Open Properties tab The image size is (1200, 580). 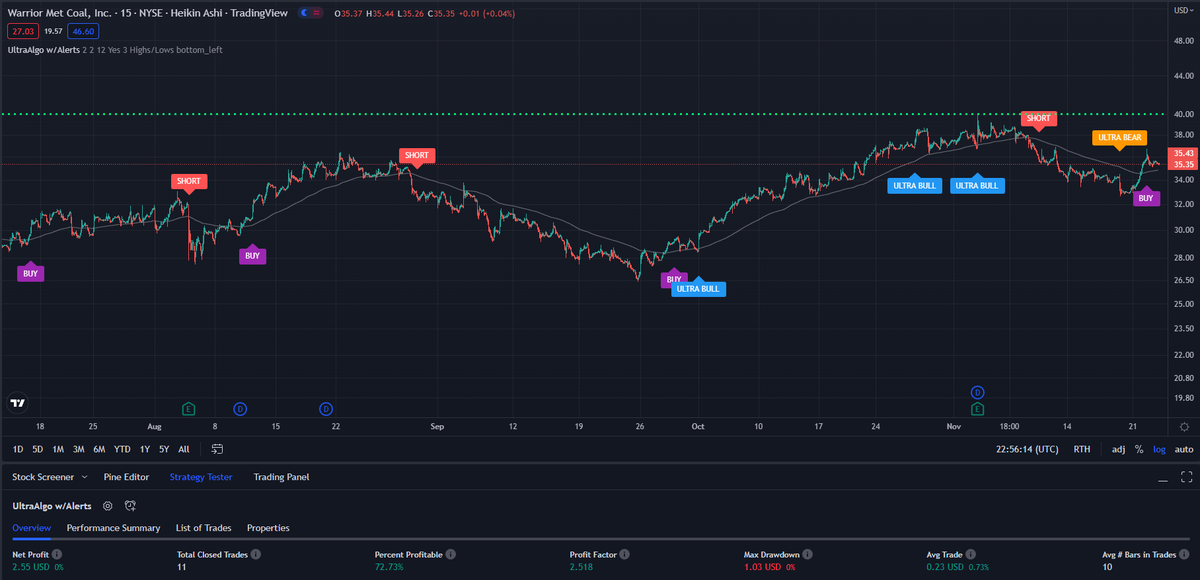click(268, 527)
